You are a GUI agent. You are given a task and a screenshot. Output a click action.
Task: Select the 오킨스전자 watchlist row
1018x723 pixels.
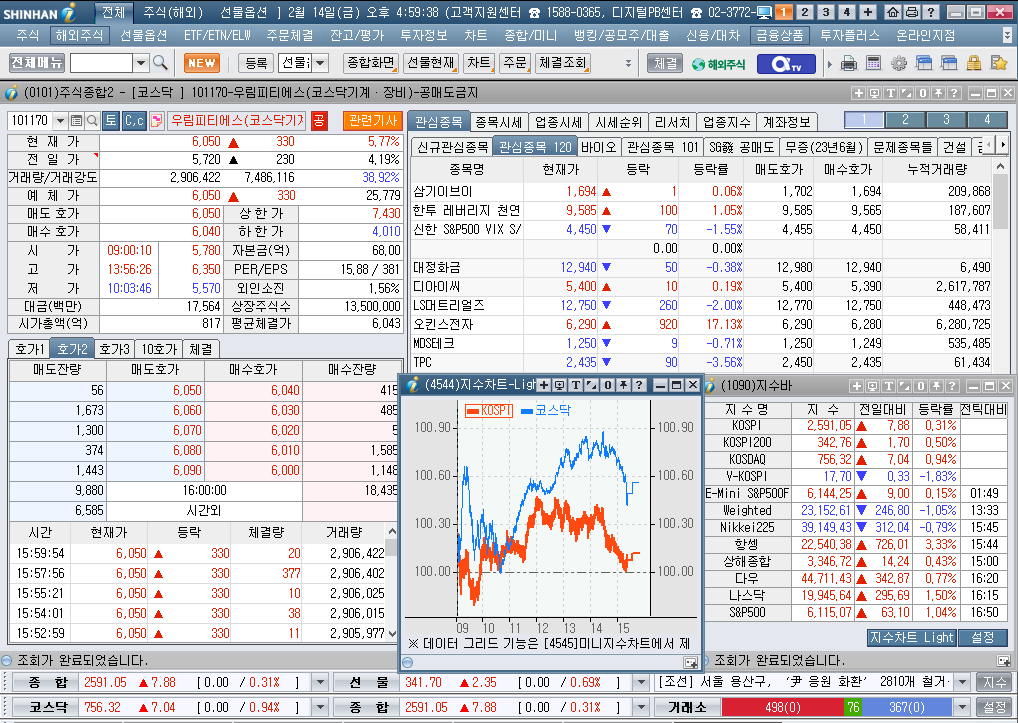click(701, 324)
